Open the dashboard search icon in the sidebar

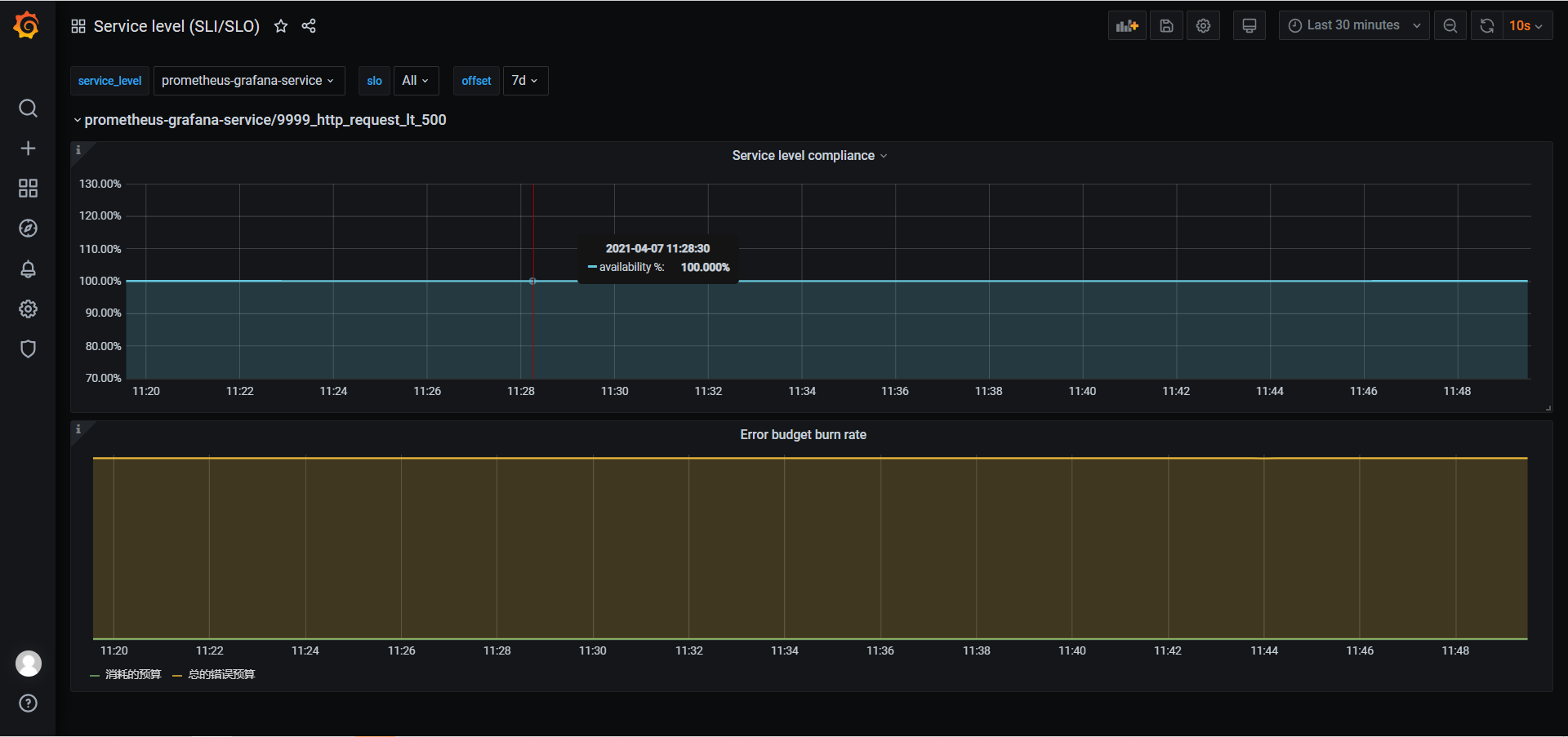(28, 109)
